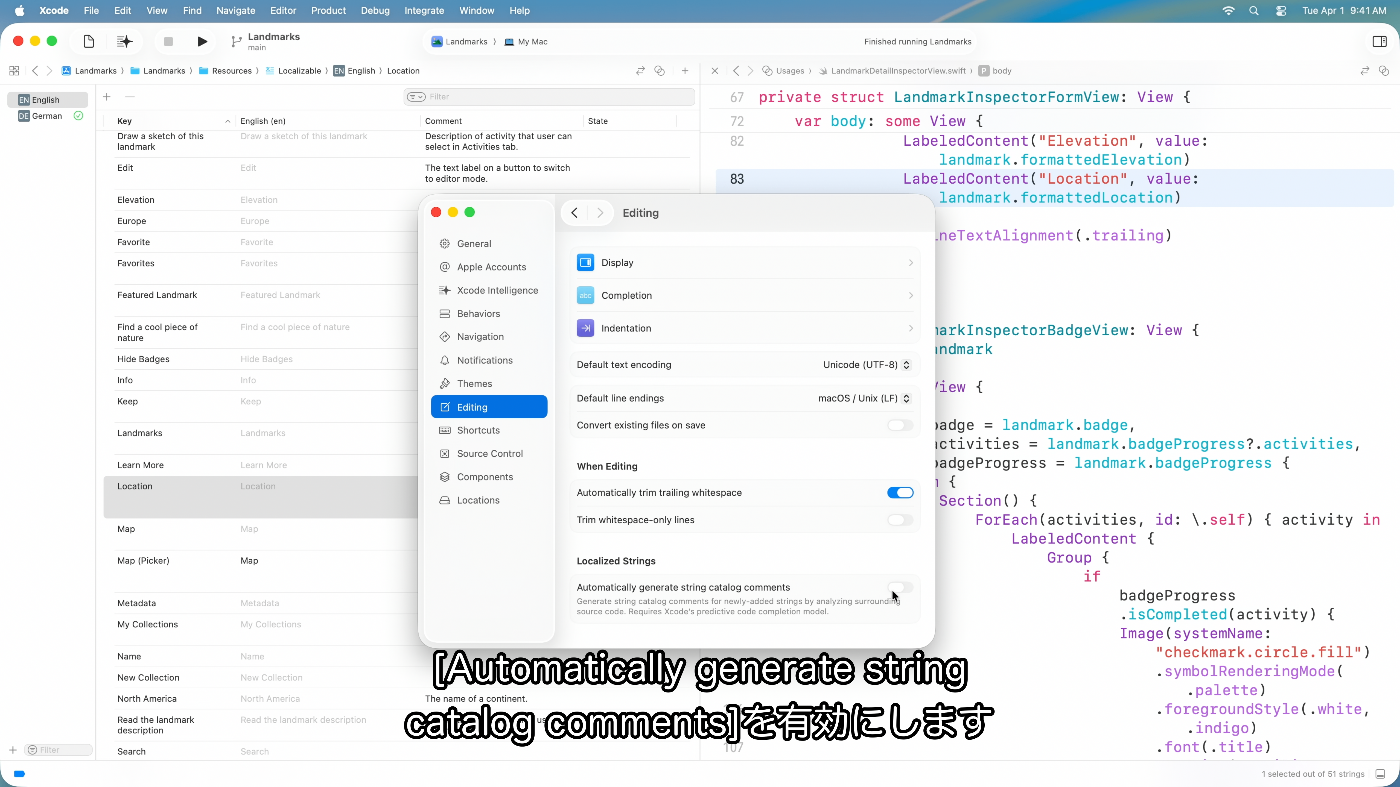The height and width of the screenshot is (787, 1400).
Task: Open the Xcode Intelligence sparkle toolbar icon
Action: pos(124,41)
